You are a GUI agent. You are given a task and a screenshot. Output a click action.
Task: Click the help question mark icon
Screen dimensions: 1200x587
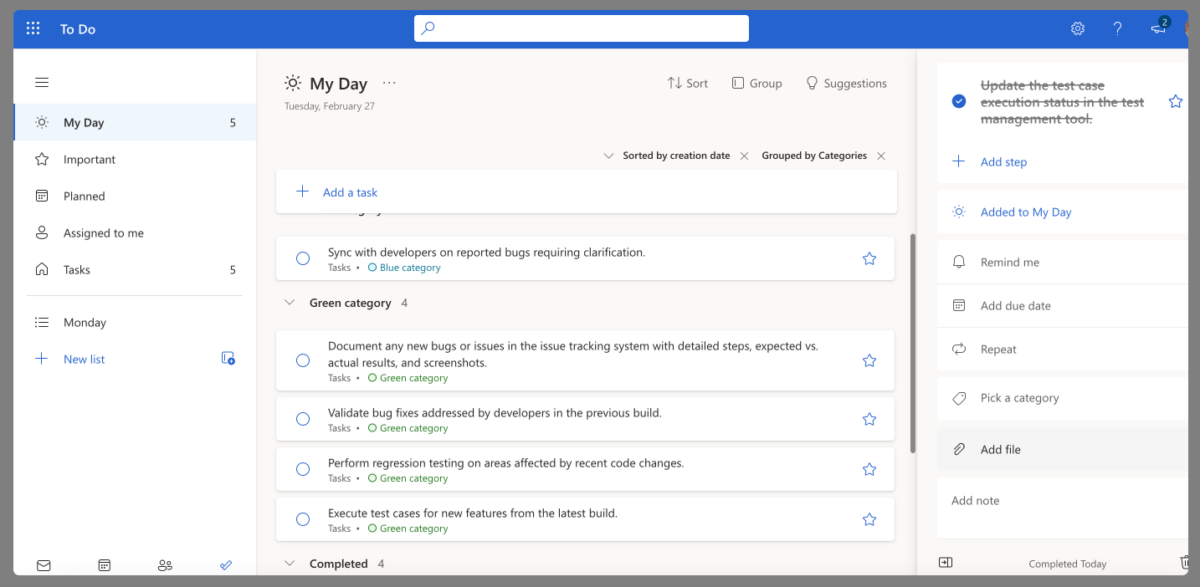[1117, 29]
